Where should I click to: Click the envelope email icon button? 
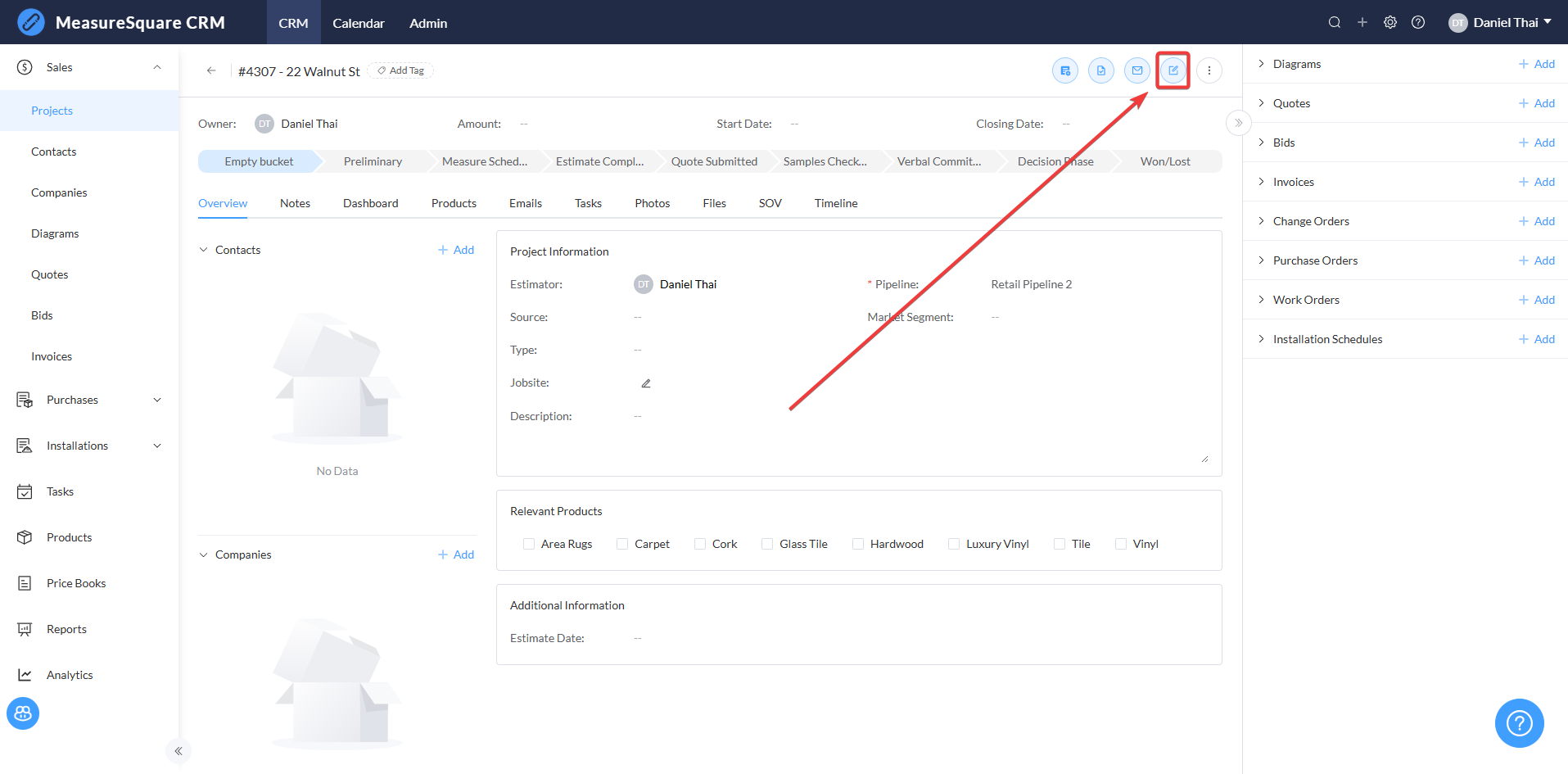[1137, 70]
